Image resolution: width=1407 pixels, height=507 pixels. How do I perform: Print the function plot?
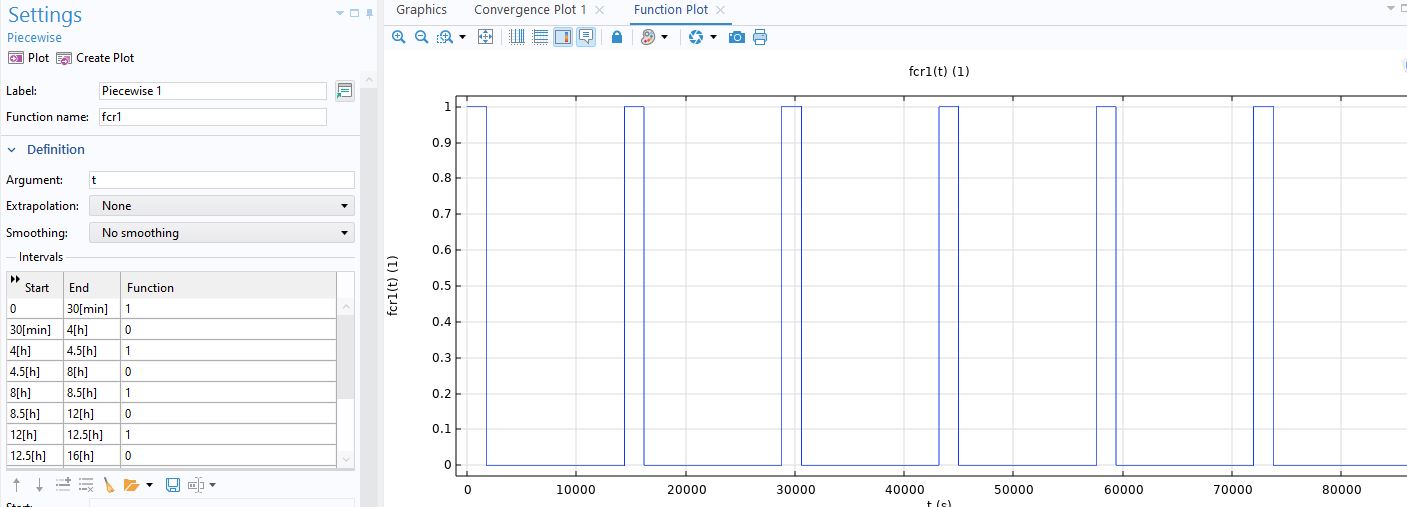pyautogui.click(x=760, y=37)
